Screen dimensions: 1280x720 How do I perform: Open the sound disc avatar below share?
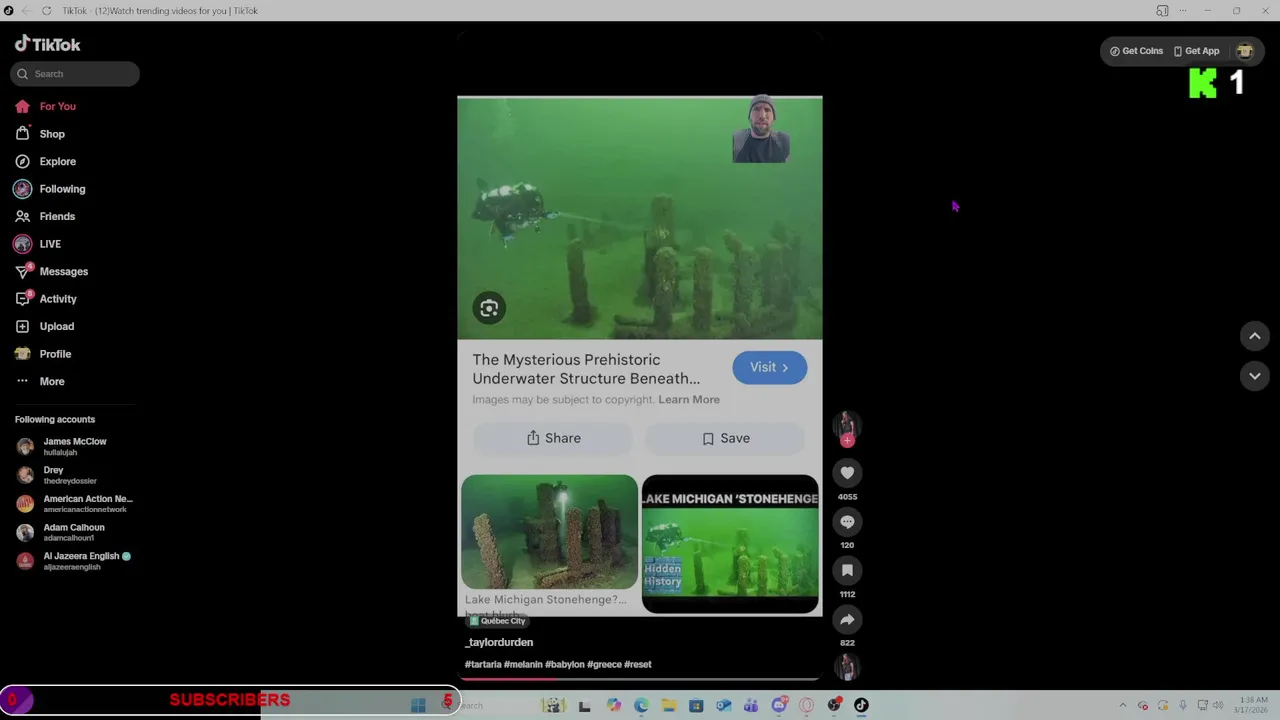coord(847,666)
